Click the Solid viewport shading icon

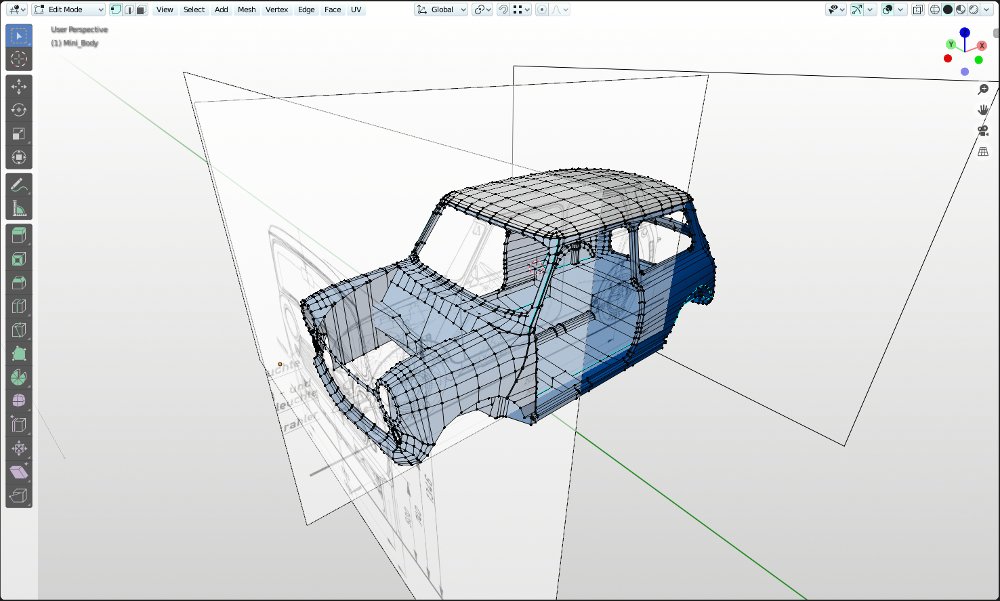coord(947,9)
